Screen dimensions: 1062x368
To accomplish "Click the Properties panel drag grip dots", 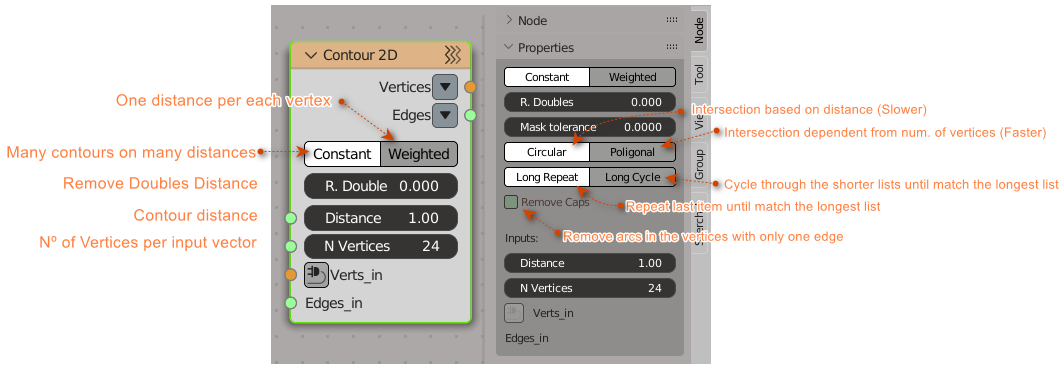I will [672, 47].
